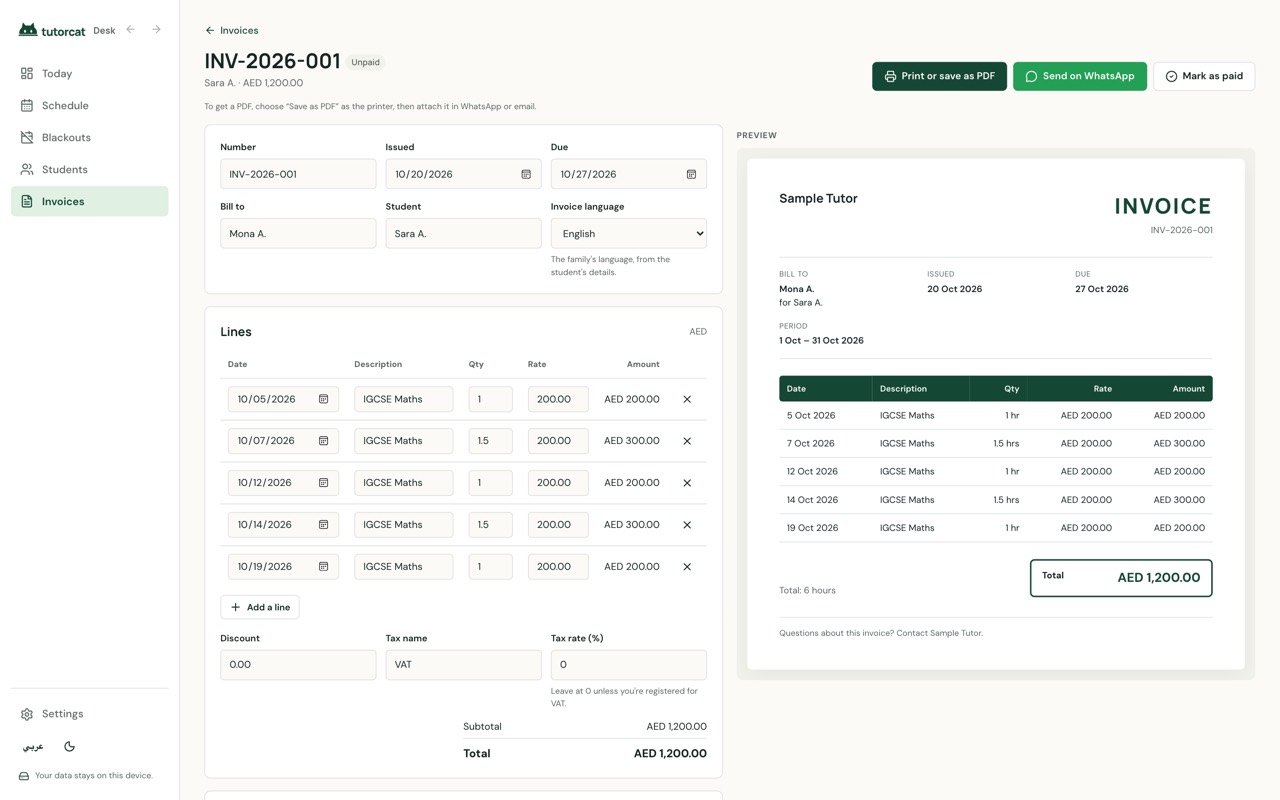Click the invoice Number field
Image resolution: width=1280 pixels, height=800 pixels.
tap(298, 174)
